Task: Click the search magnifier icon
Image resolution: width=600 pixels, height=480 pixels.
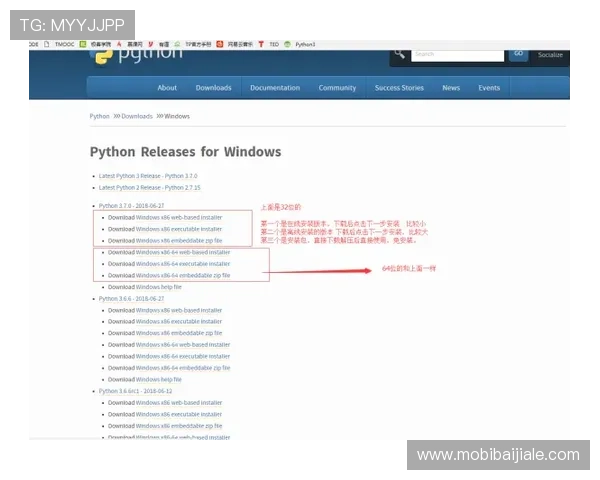Action: 400,53
